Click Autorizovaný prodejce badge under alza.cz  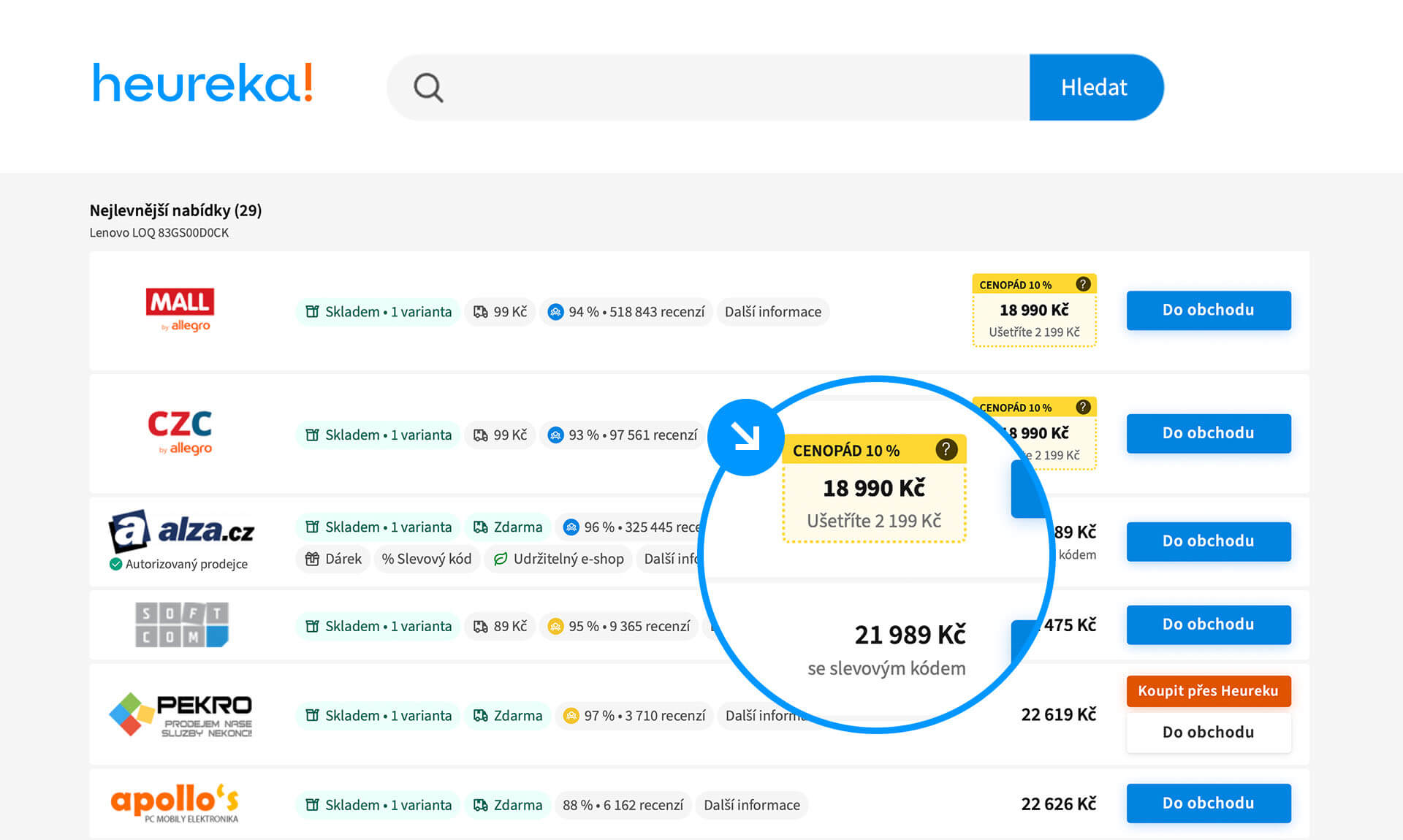[179, 564]
